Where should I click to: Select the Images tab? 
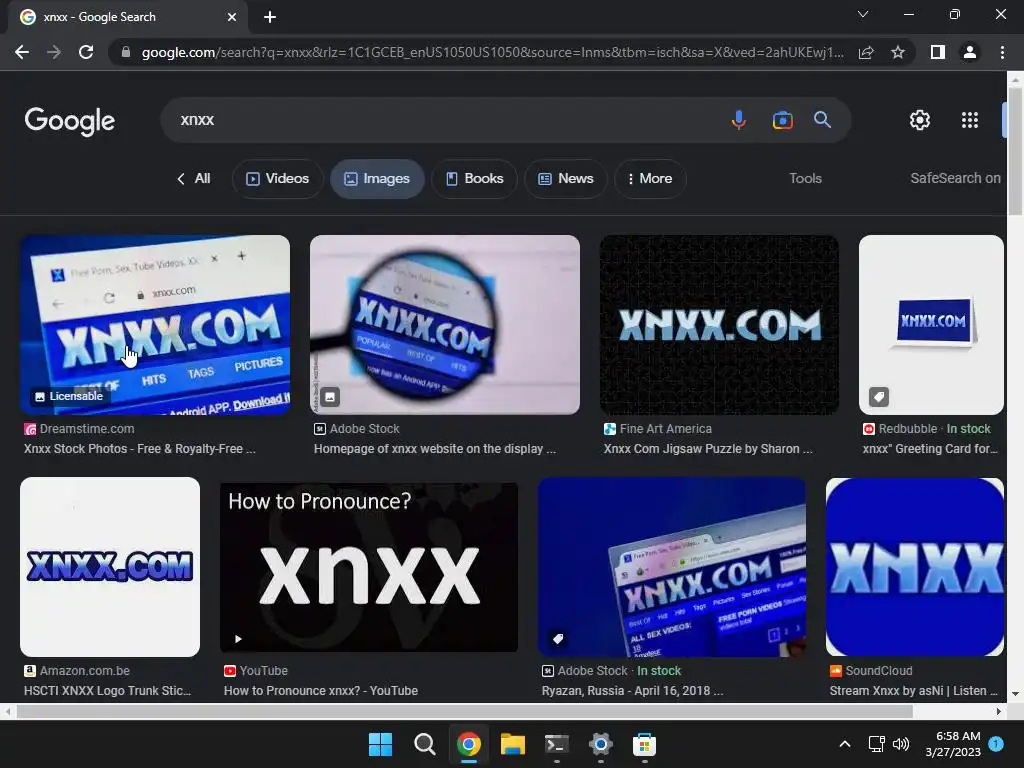click(377, 178)
